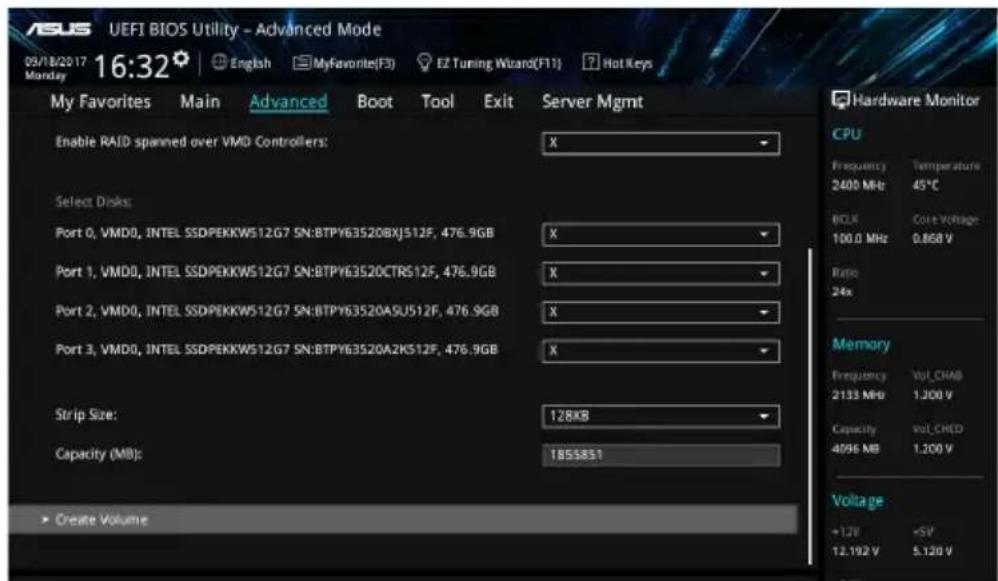Click the 2133 MHz memory frequency value
Image resolution: width=998 pixels, height=581 pixels.
[x=858, y=395]
